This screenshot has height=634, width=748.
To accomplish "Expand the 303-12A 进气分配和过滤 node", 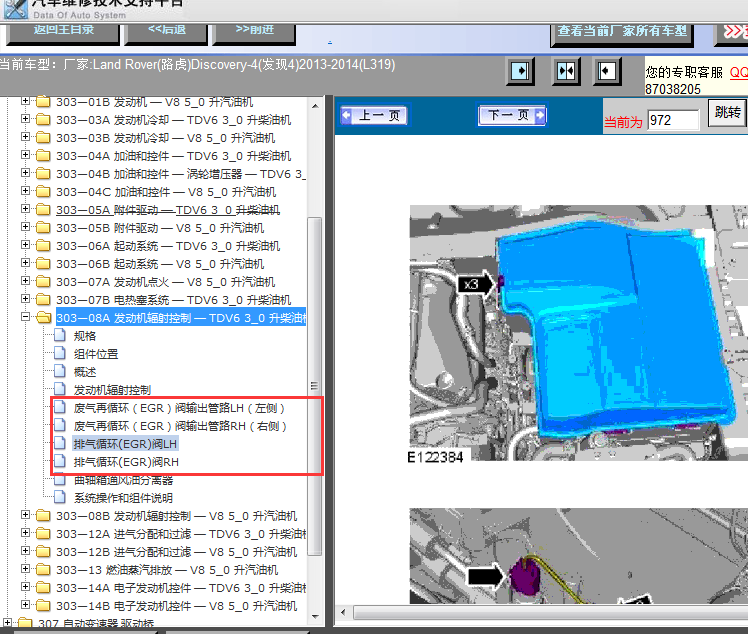I will click(25, 533).
